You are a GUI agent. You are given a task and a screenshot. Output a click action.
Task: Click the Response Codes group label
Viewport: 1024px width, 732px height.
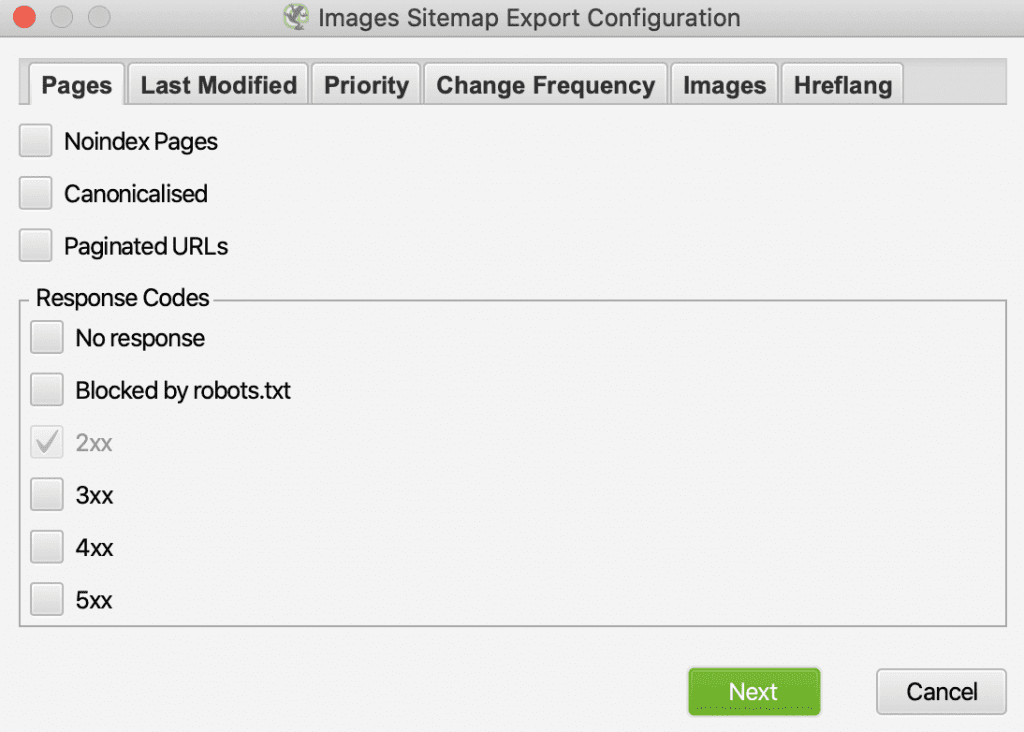(x=122, y=298)
